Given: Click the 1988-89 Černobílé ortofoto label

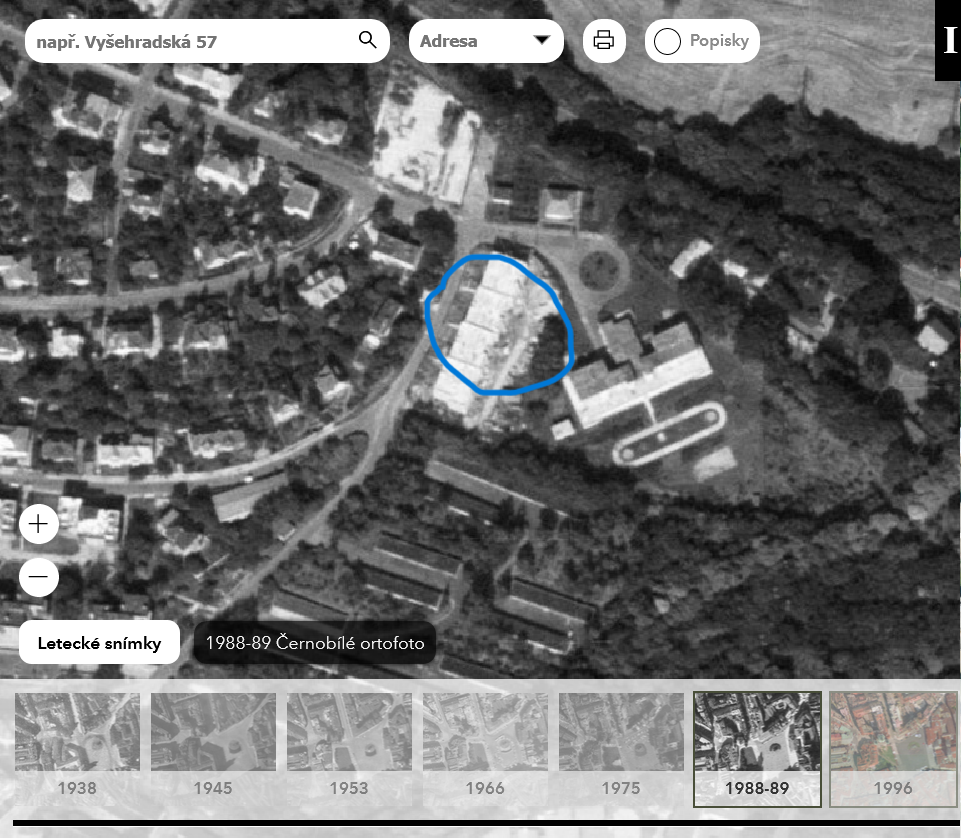Looking at the screenshot, I should click(x=315, y=643).
